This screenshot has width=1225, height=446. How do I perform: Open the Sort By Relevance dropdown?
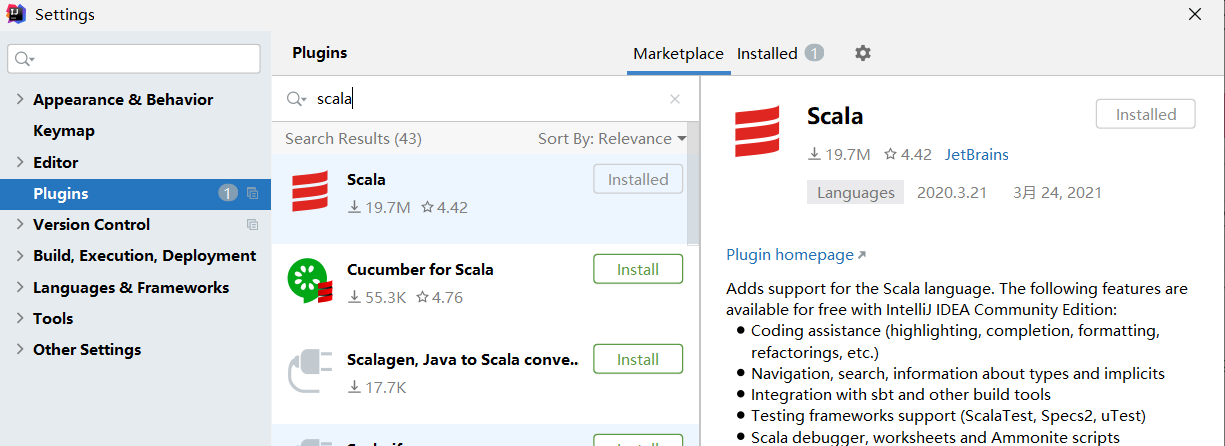pos(612,139)
